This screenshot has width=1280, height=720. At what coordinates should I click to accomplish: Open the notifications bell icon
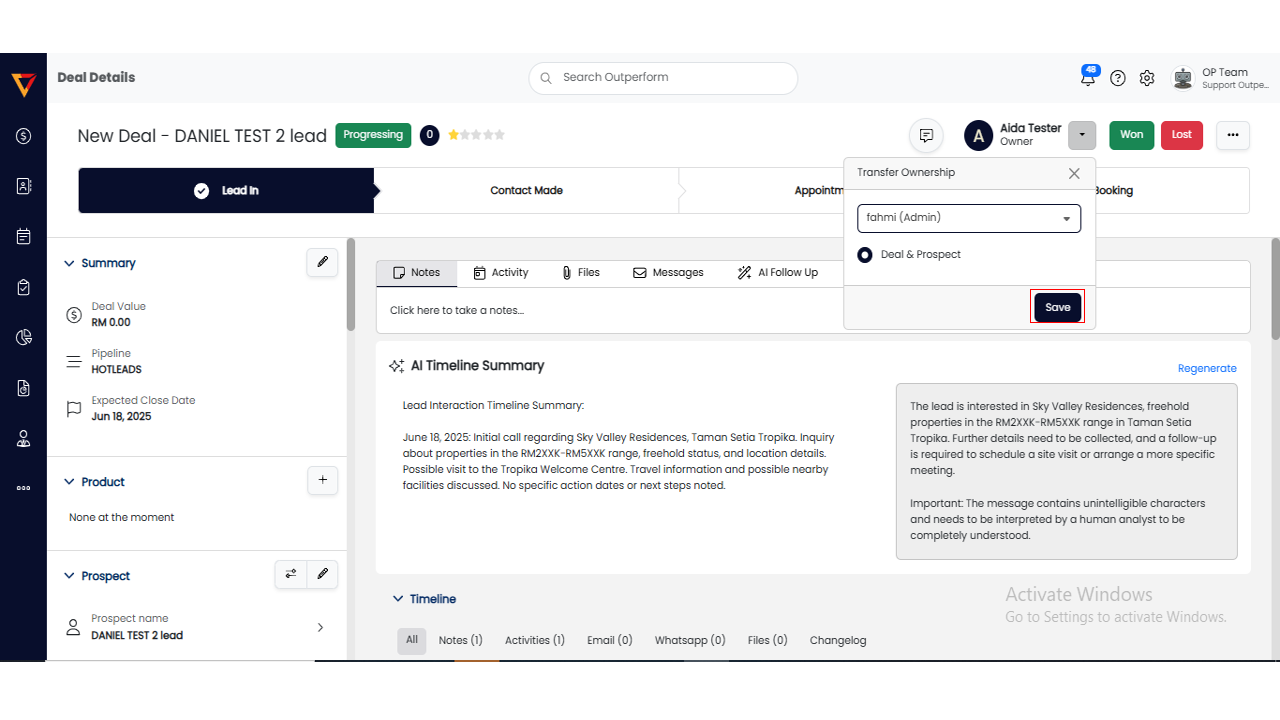point(1088,78)
